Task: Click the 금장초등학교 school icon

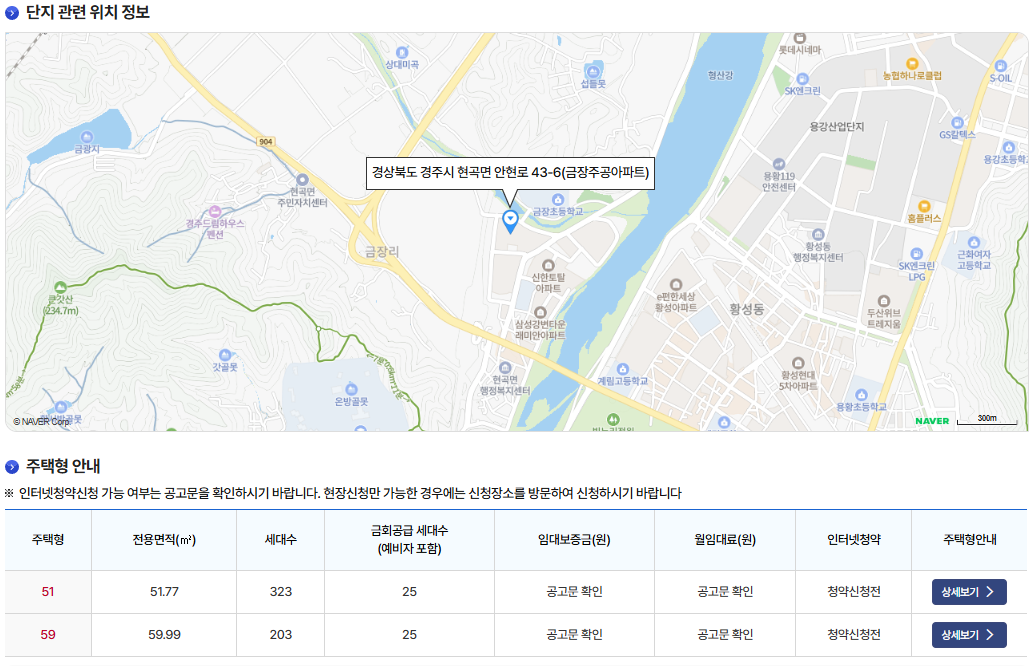Action: (x=558, y=200)
